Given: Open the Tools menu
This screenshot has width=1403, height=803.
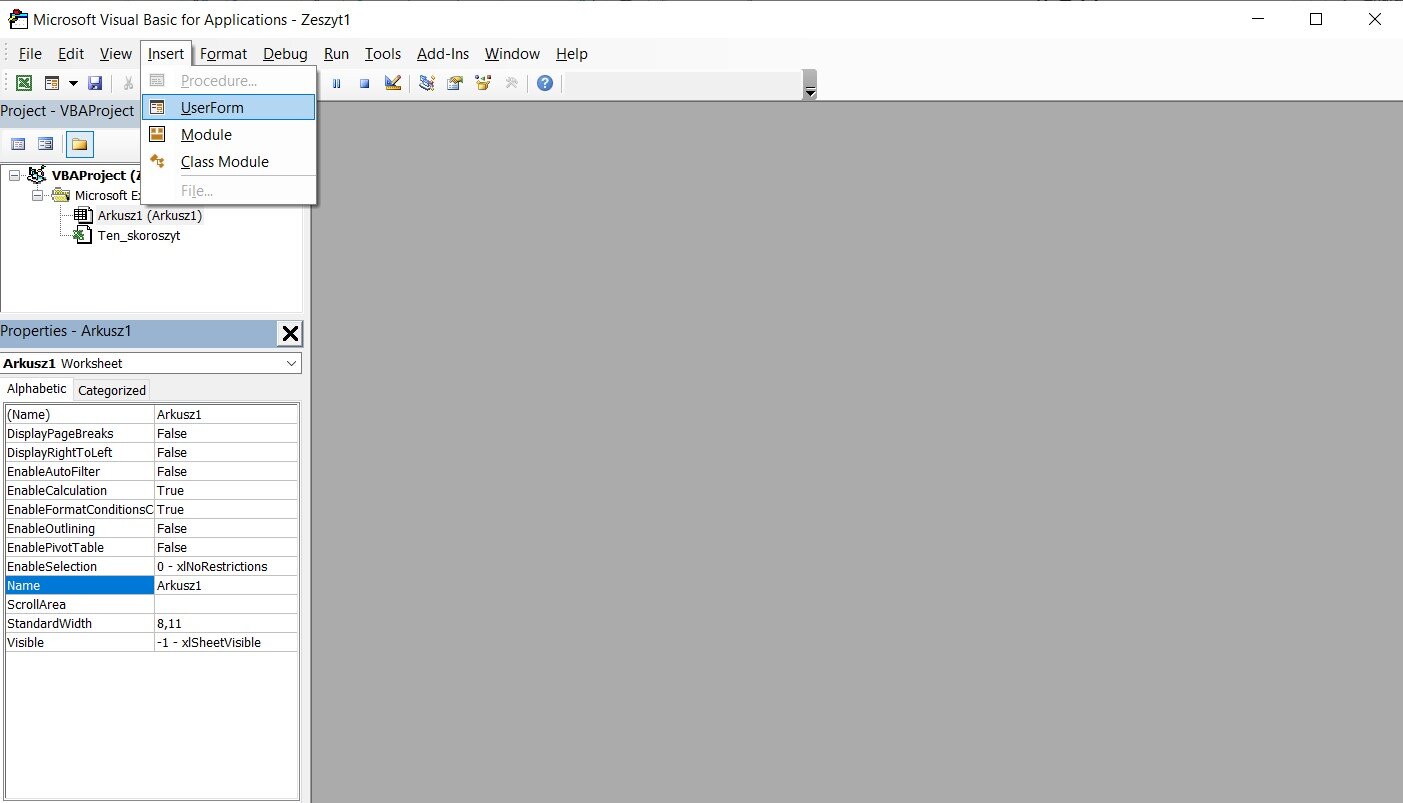Looking at the screenshot, I should click(383, 54).
